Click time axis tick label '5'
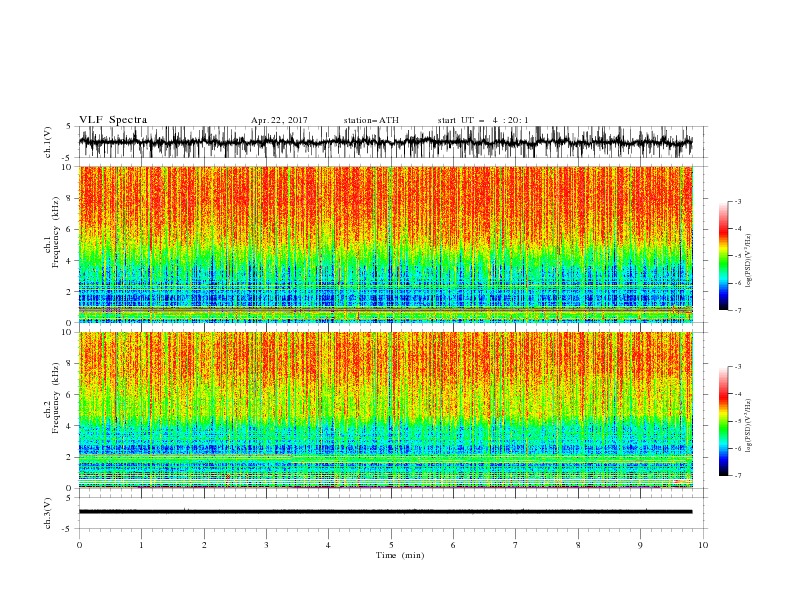The image size is (792, 612). (x=391, y=545)
